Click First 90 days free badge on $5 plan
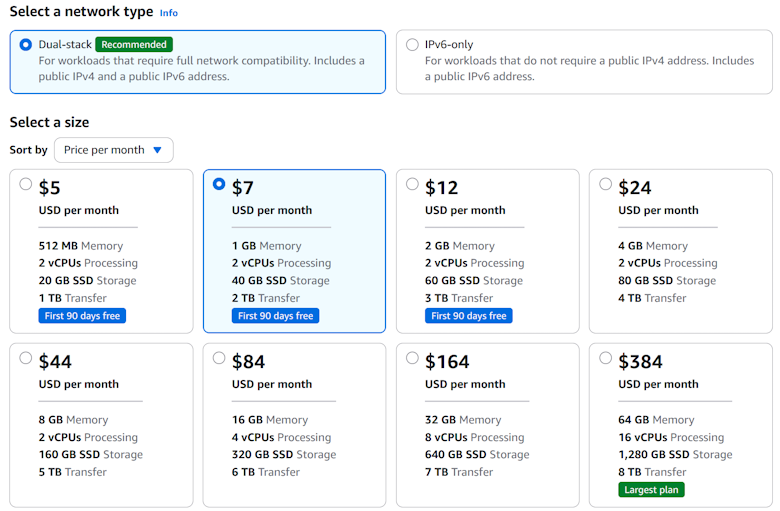This screenshot has width=780, height=511. [82, 316]
